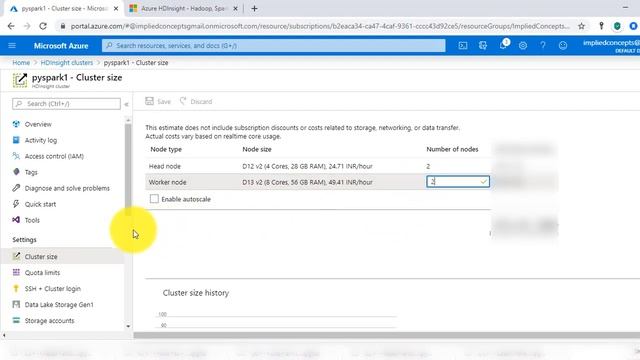The image size is (640, 360).
Task: Click the Save disk icon
Action: pos(149,101)
